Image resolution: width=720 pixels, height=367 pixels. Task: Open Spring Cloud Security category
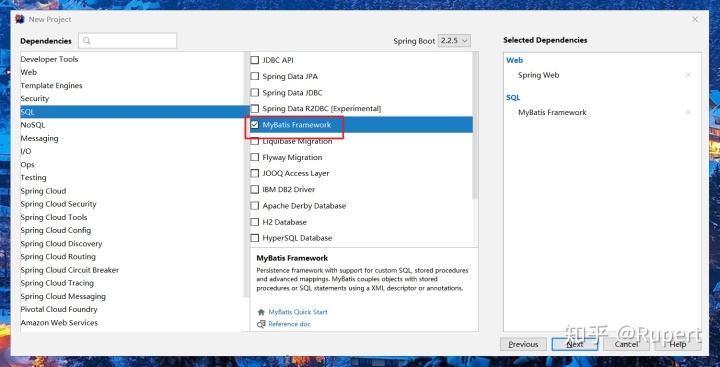(x=58, y=204)
